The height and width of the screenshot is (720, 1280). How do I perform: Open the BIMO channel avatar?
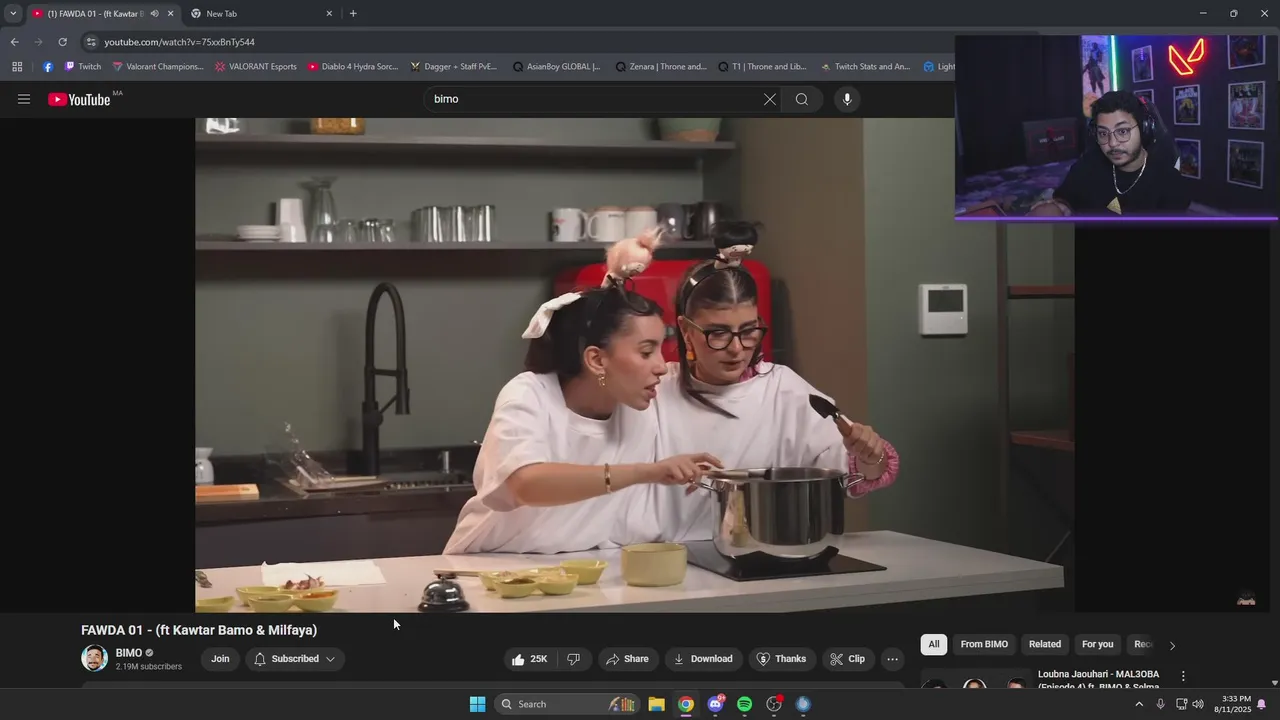95,658
